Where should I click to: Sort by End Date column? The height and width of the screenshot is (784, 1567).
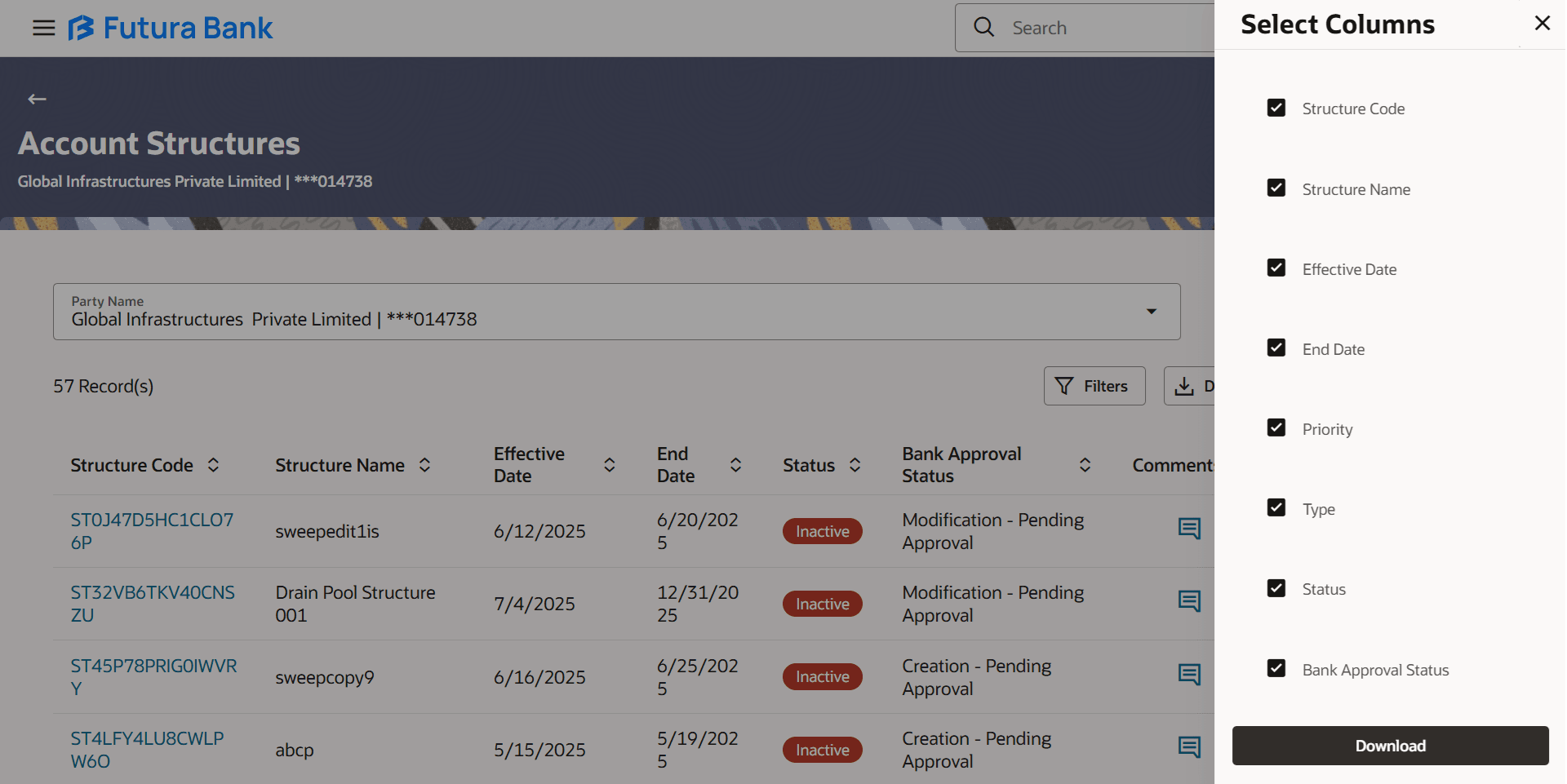[x=735, y=465]
